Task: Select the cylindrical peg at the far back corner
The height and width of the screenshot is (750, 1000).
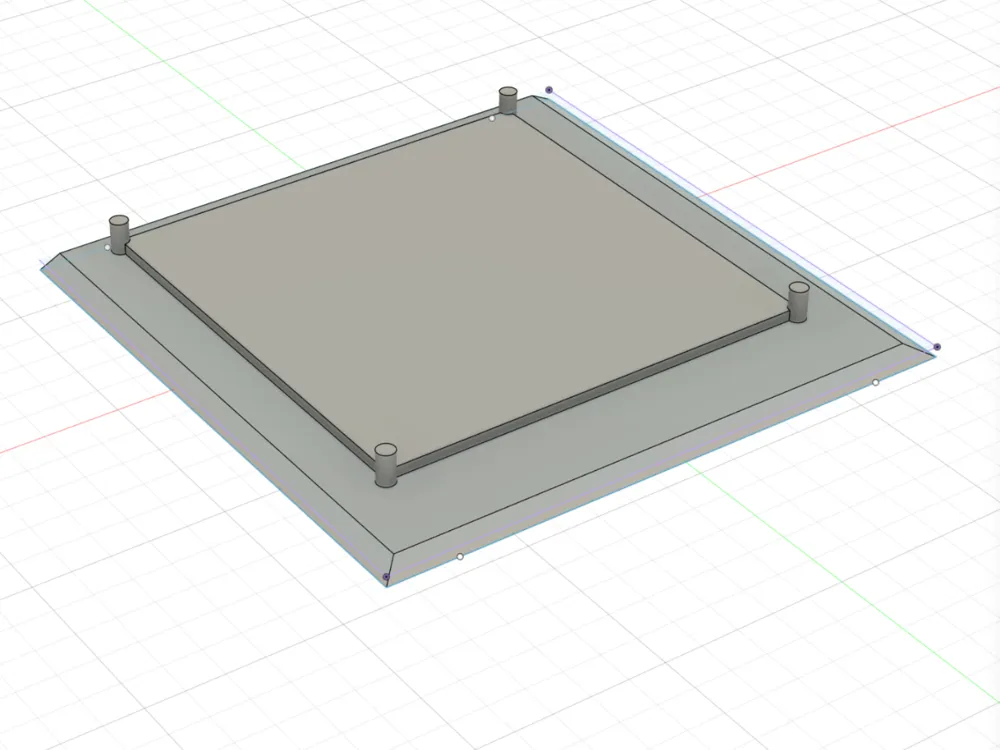Action: [x=508, y=100]
